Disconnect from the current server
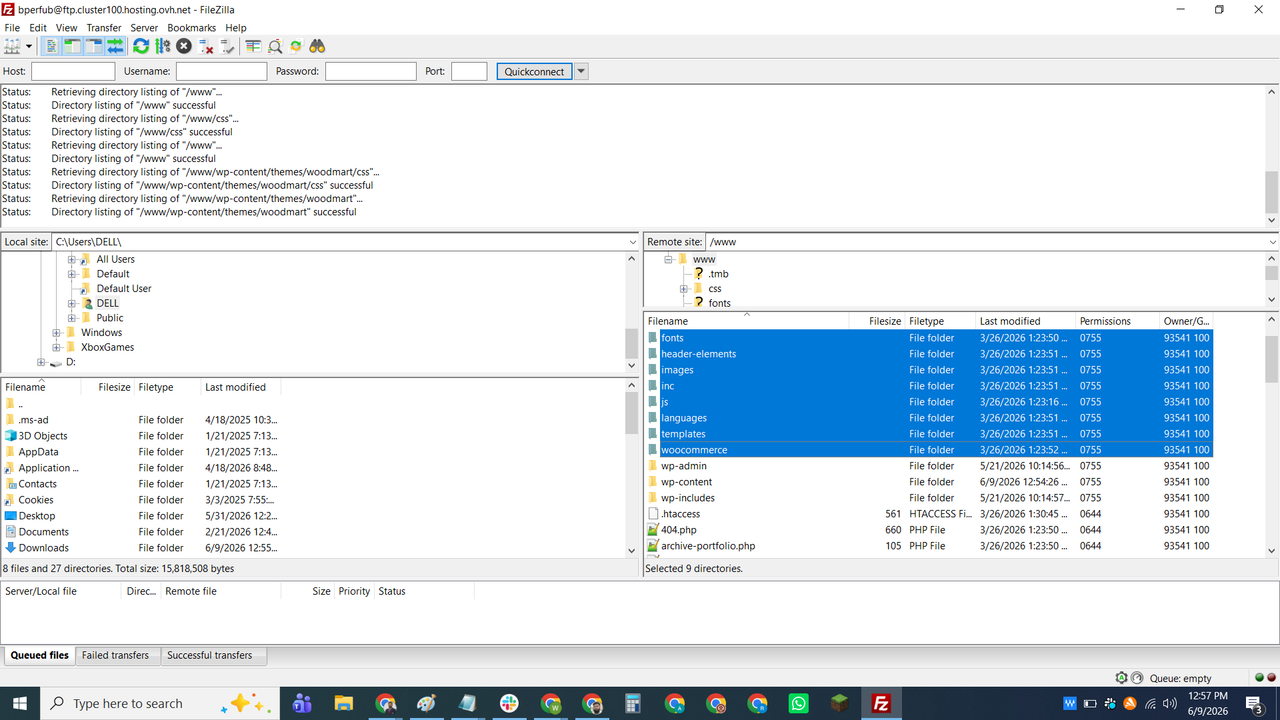1280x720 pixels. coord(206,46)
